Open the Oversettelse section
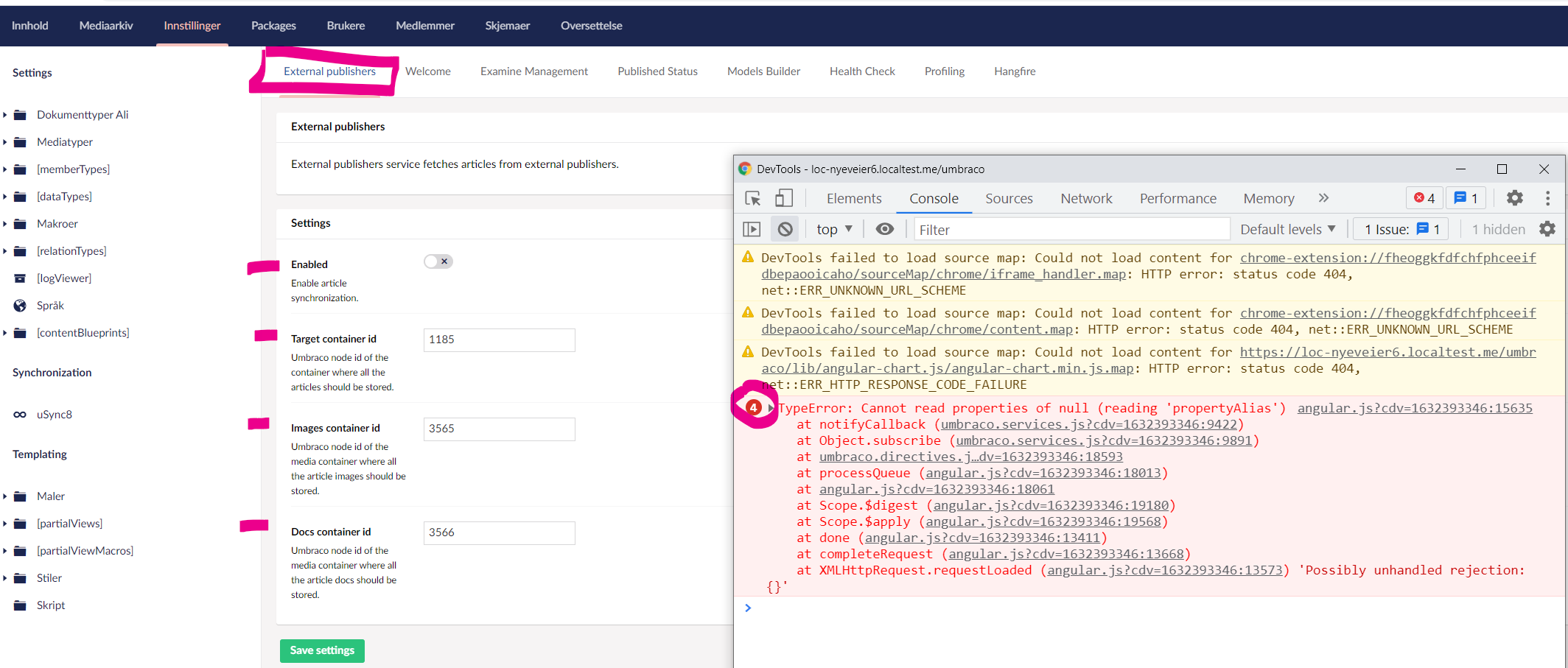Screen dimensions: 1568x668 point(592,26)
